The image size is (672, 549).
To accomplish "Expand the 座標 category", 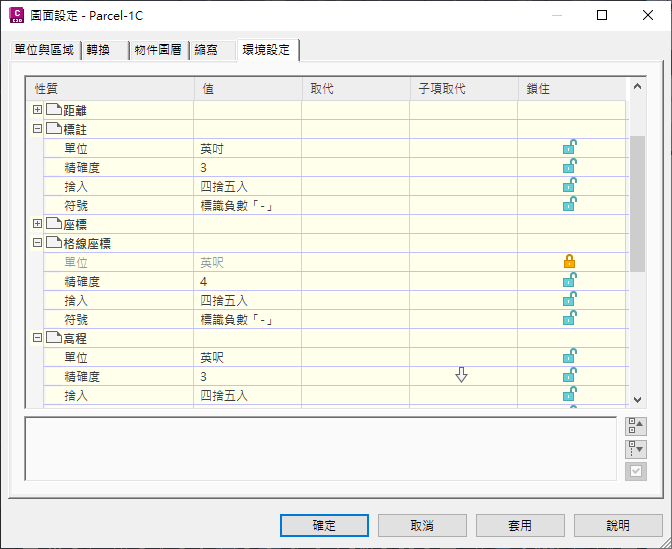I will point(37,223).
